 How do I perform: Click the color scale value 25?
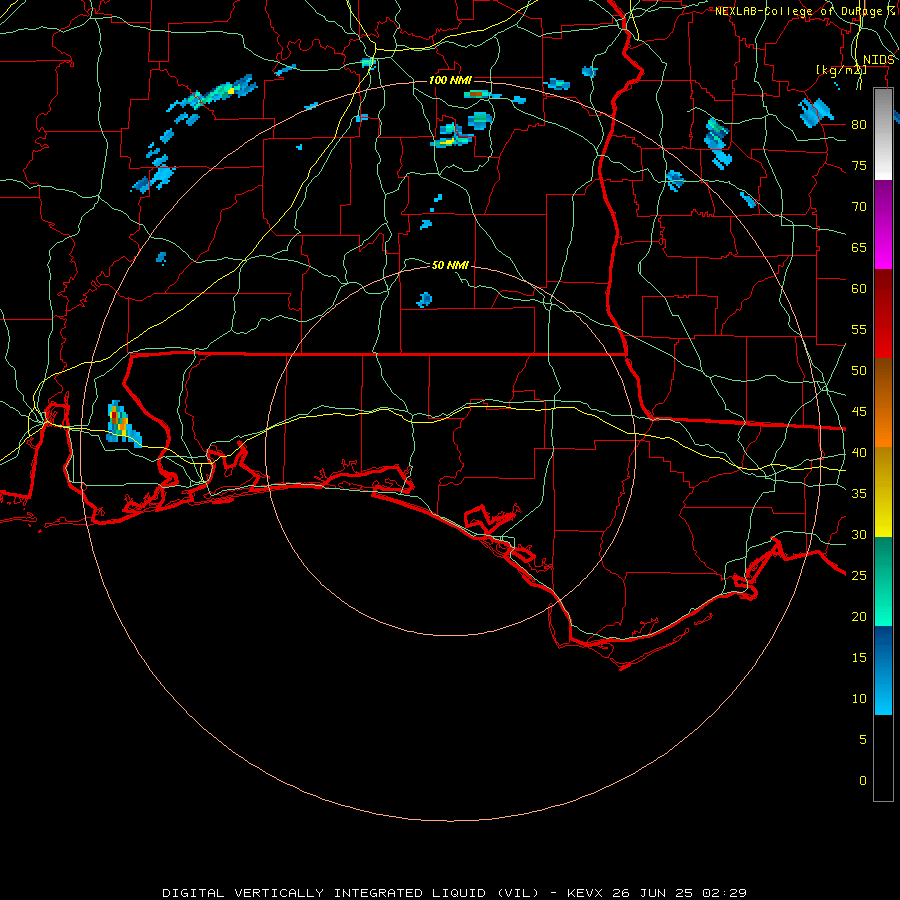[x=859, y=575]
